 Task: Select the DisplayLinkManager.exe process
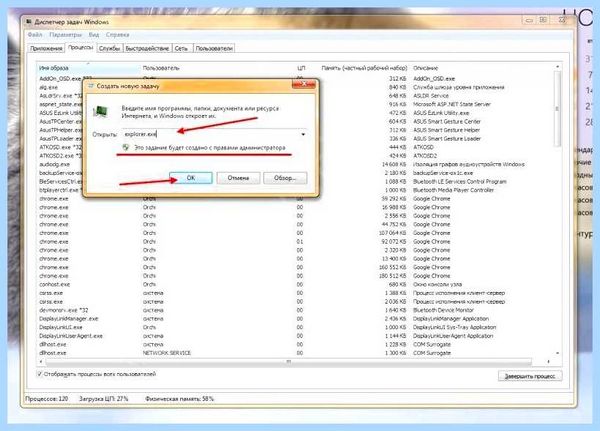[x=295, y=319]
